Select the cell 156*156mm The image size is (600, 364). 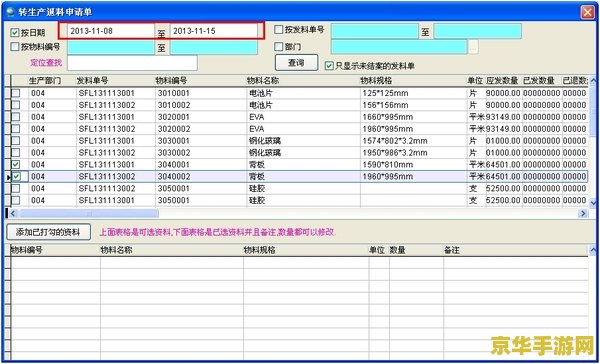click(x=413, y=105)
